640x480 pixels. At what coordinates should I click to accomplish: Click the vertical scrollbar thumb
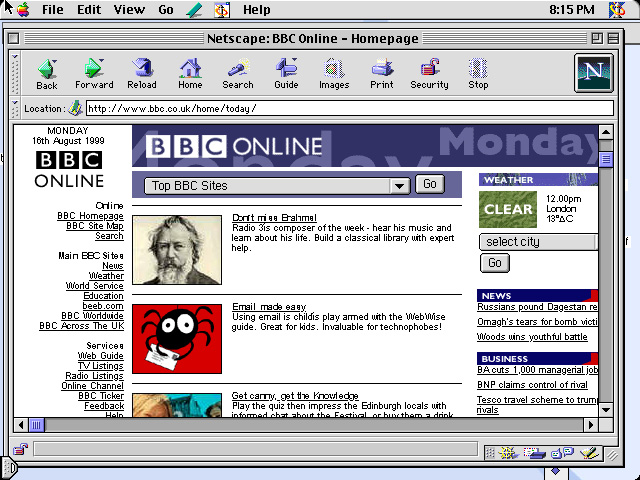(606, 159)
